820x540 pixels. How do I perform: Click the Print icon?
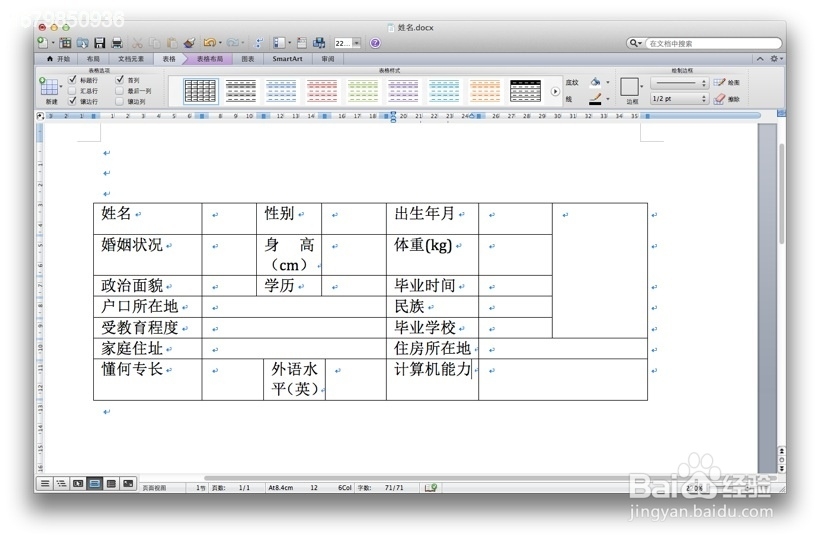117,43
